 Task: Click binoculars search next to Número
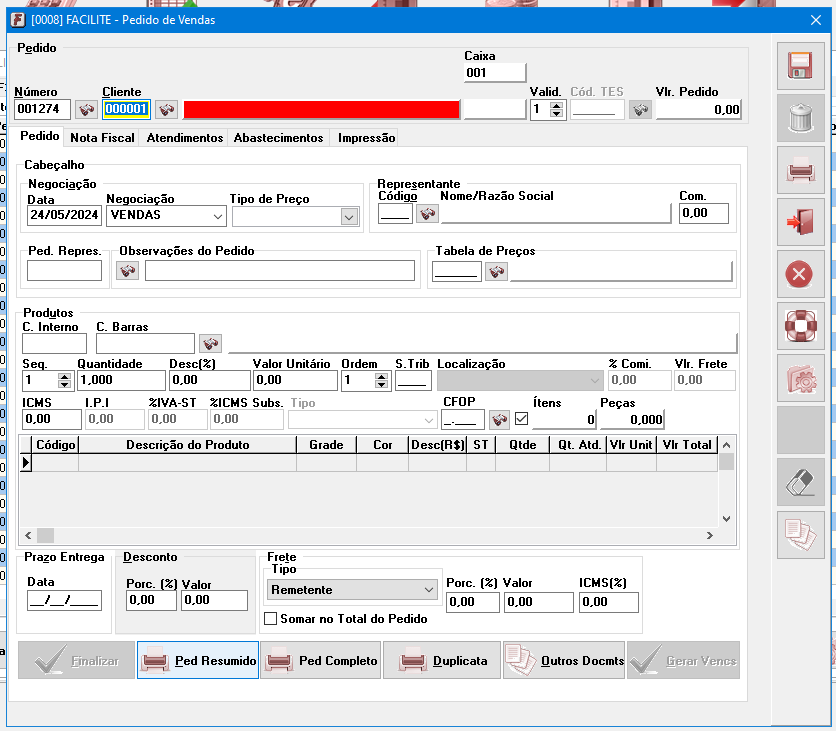point(86,110)
